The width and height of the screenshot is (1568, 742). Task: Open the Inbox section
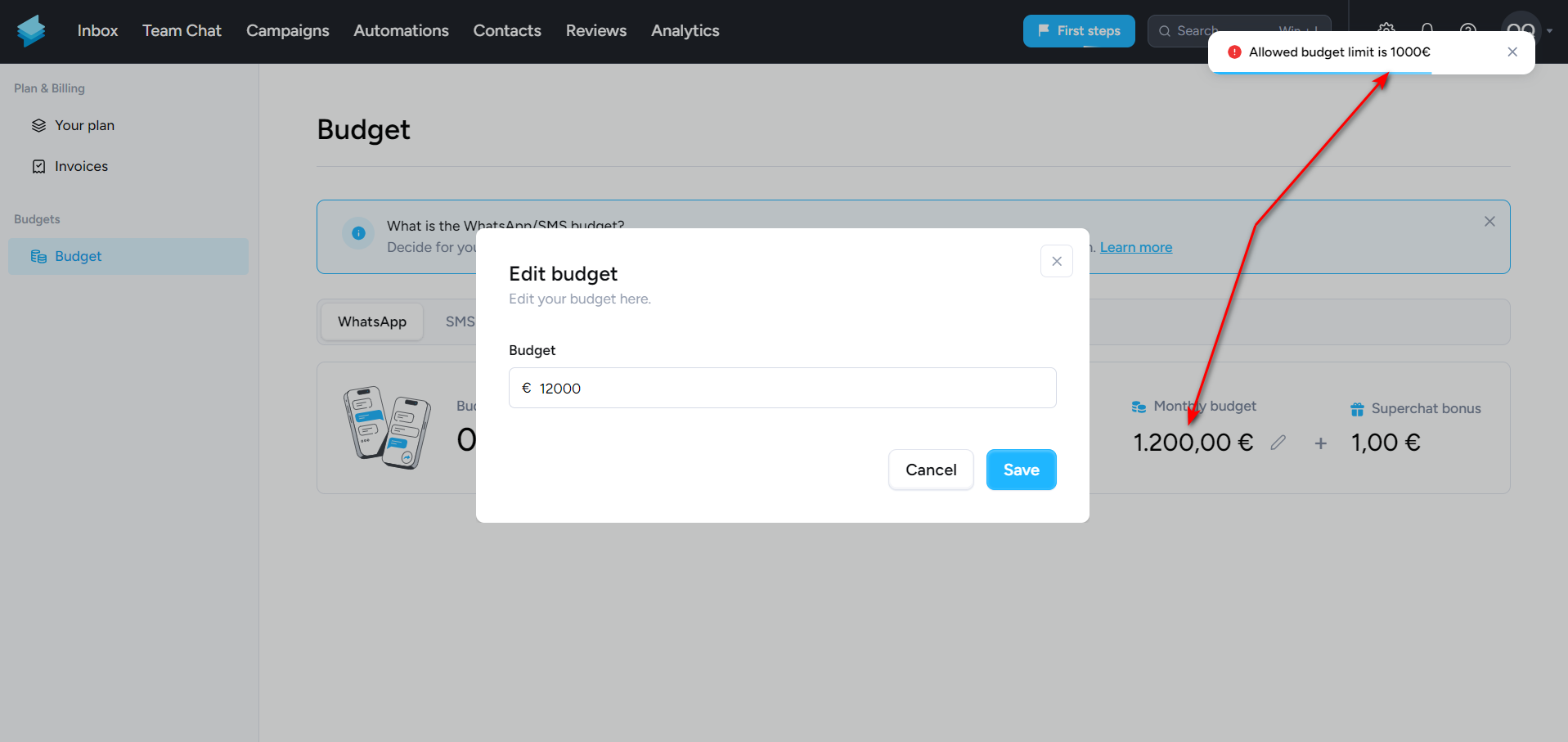97,31
